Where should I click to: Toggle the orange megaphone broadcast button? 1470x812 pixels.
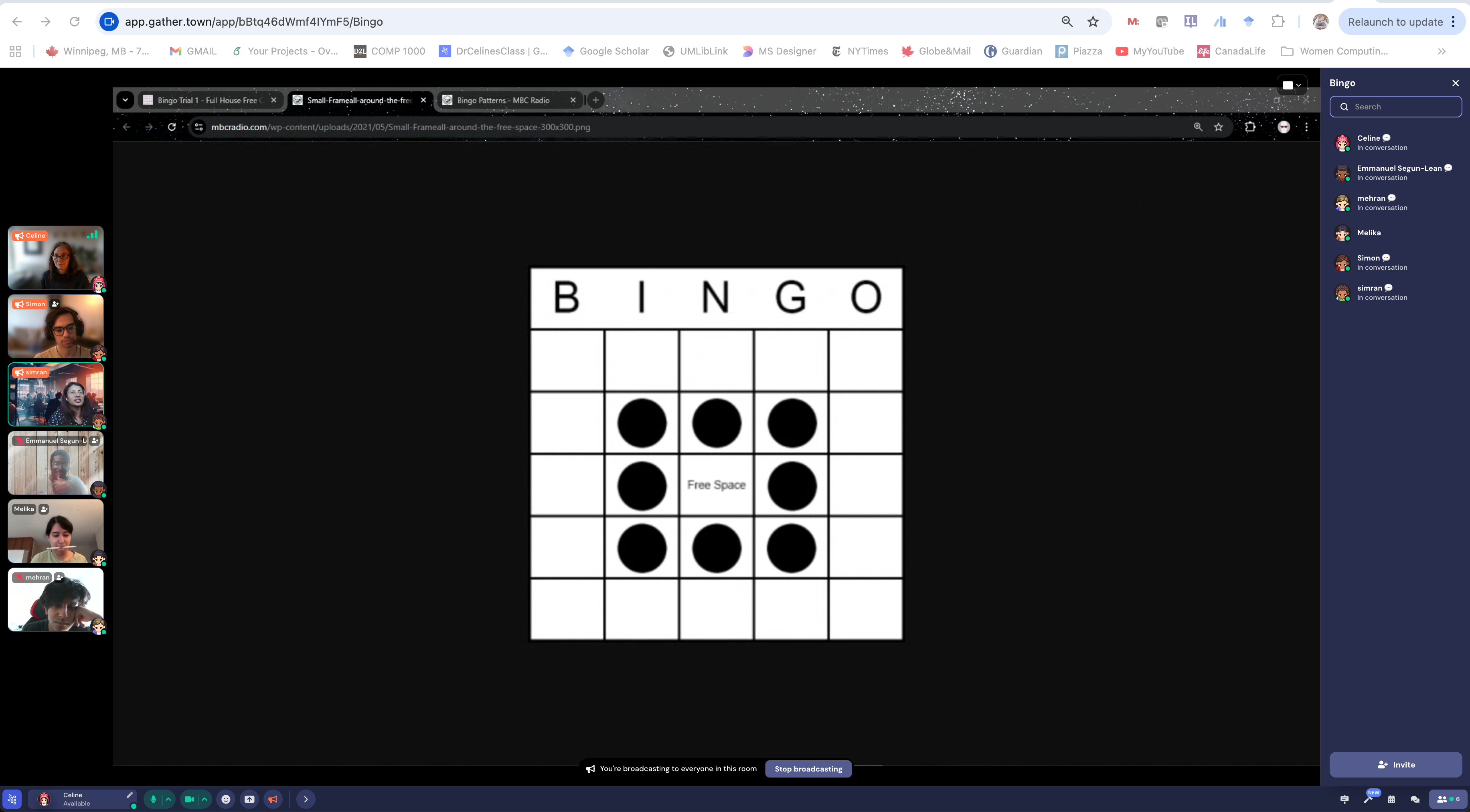pyautogui.click(x=273, y=799)
